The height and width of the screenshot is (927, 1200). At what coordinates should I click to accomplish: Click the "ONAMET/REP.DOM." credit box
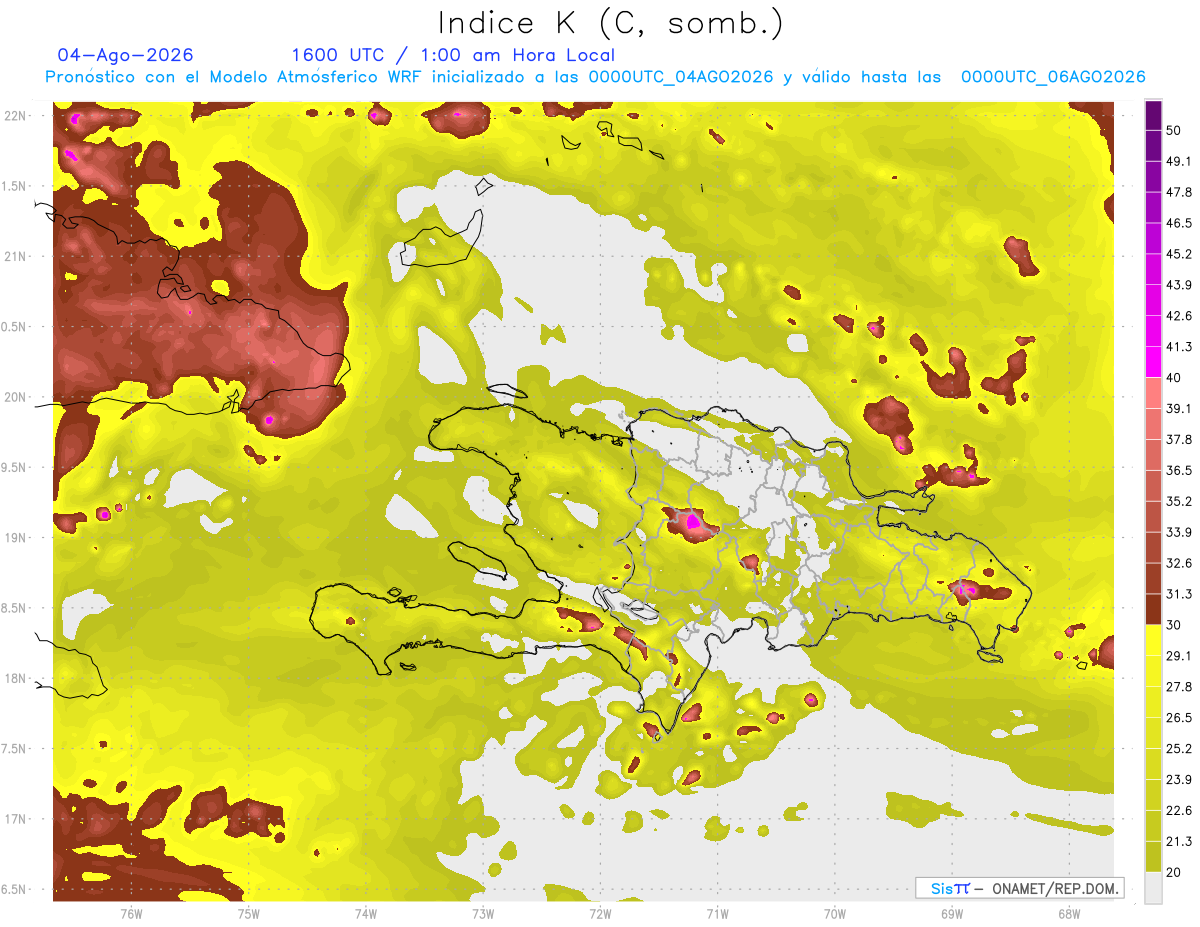pyautogui.click(x=1019, y=888)
